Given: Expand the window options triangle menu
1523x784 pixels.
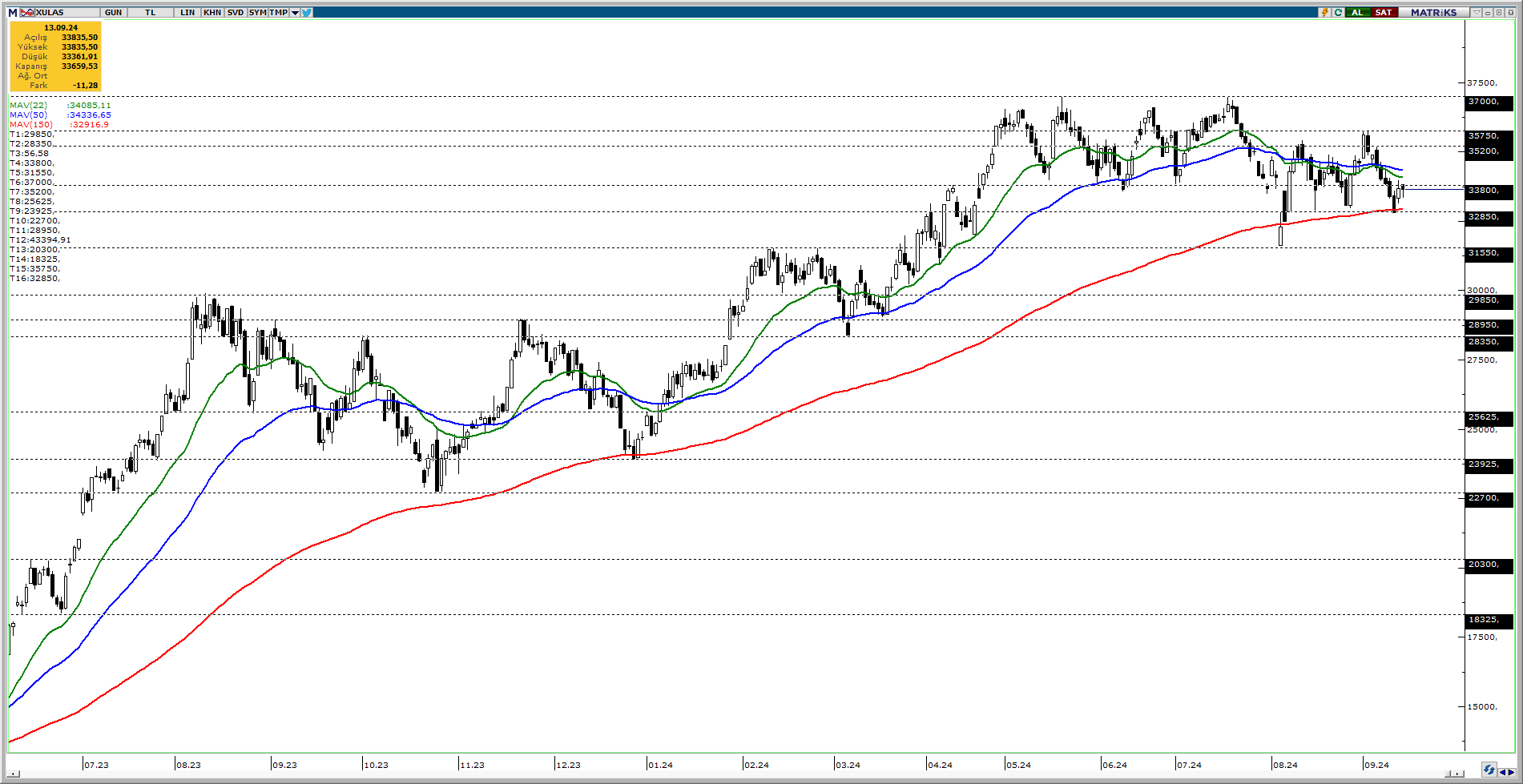Looking at the screenshot, I should (1476, 12).
